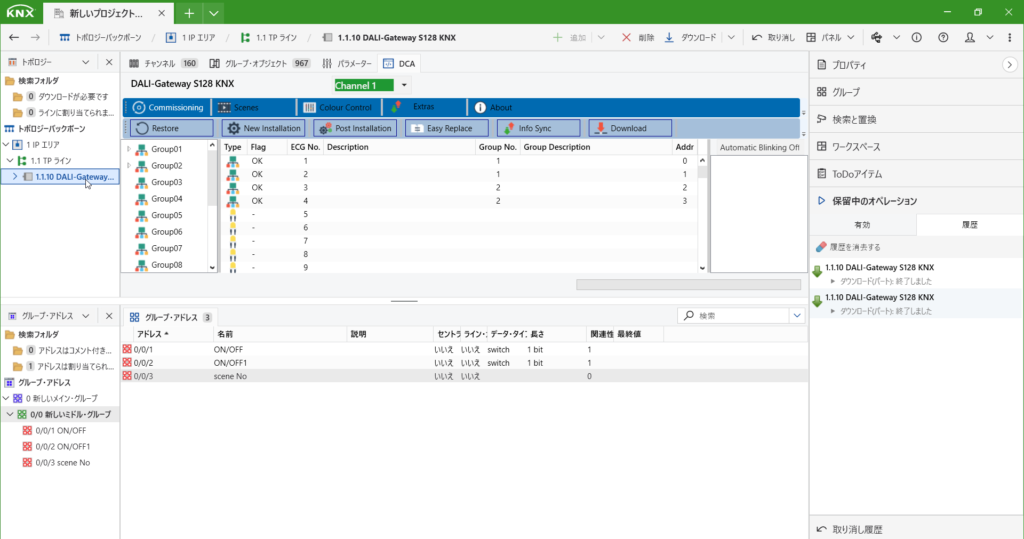Collapse 0/0 新しいミドル・グループ node

point(10,414)
